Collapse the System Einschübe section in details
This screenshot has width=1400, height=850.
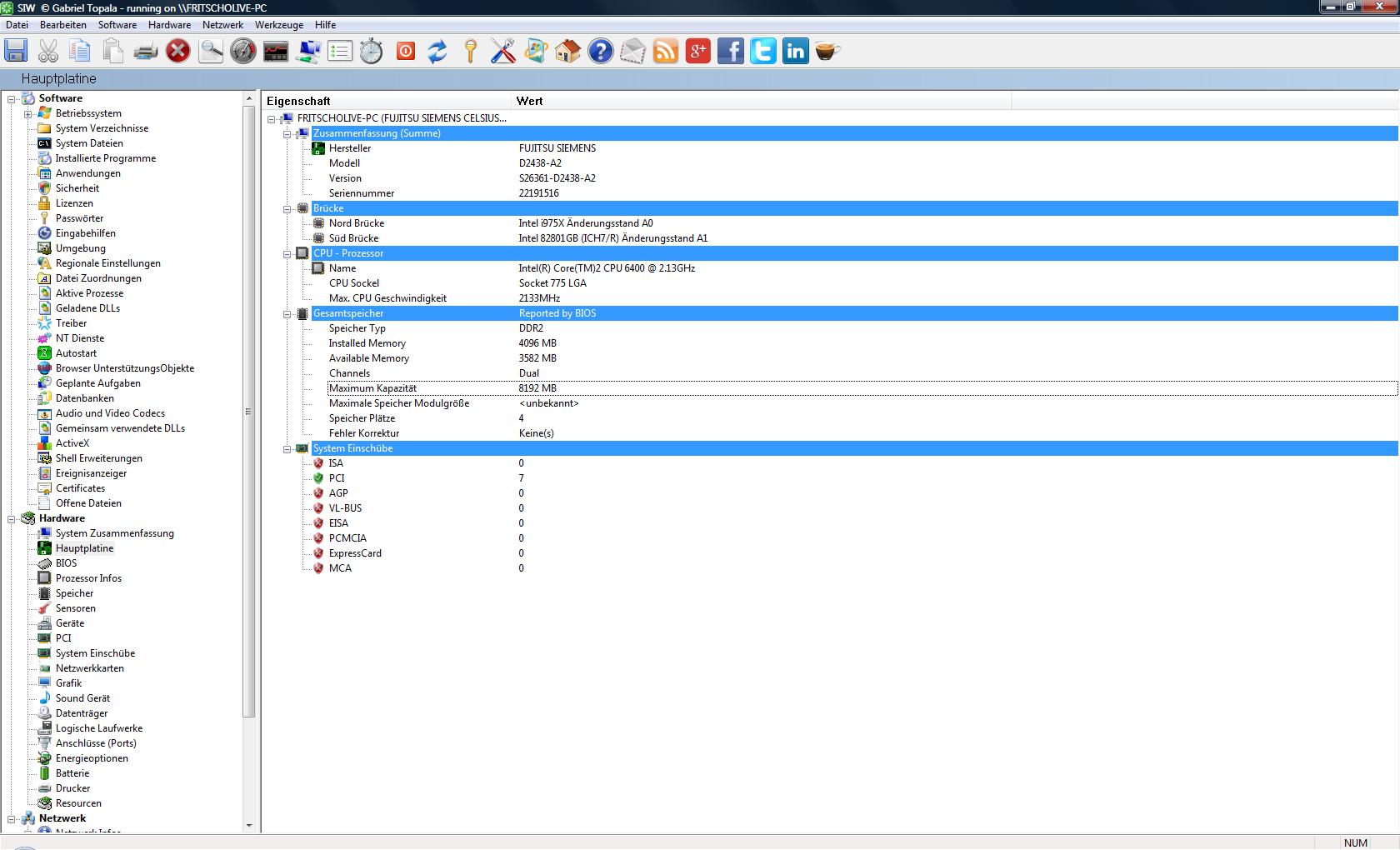(287, 448)
